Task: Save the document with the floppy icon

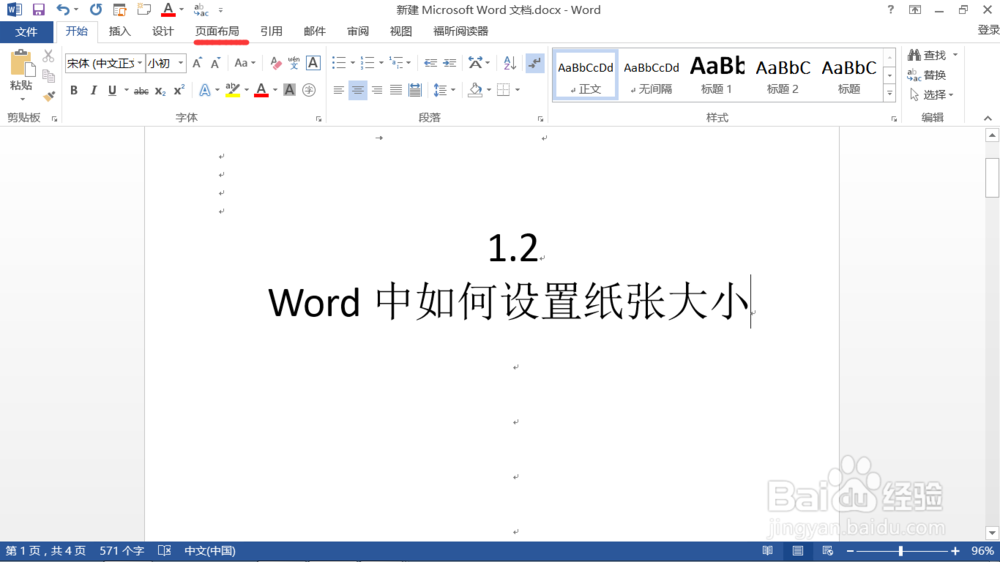Action: click(x=39, y=10)
